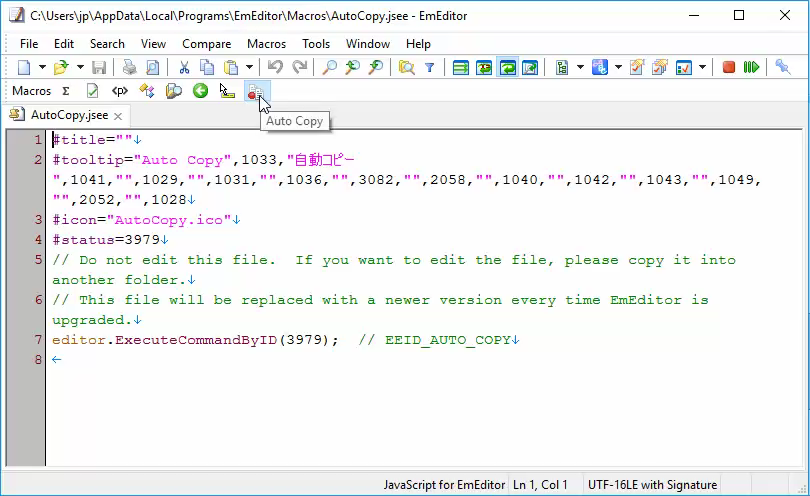810x496 pixels.
Task: Click the Customize checklist icon
Action: [683, 67]
